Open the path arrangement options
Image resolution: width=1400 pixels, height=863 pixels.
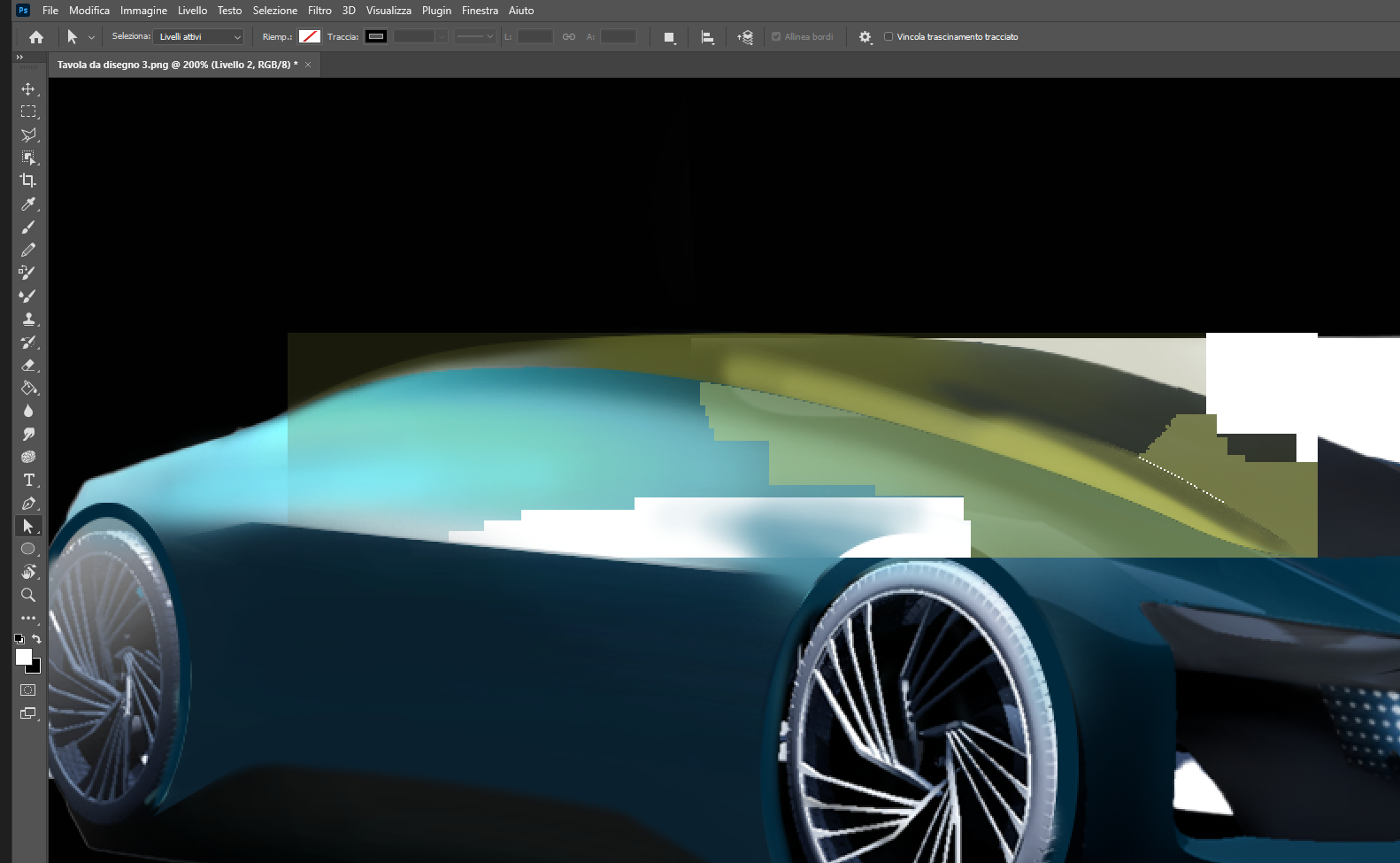tap(745, 37)
